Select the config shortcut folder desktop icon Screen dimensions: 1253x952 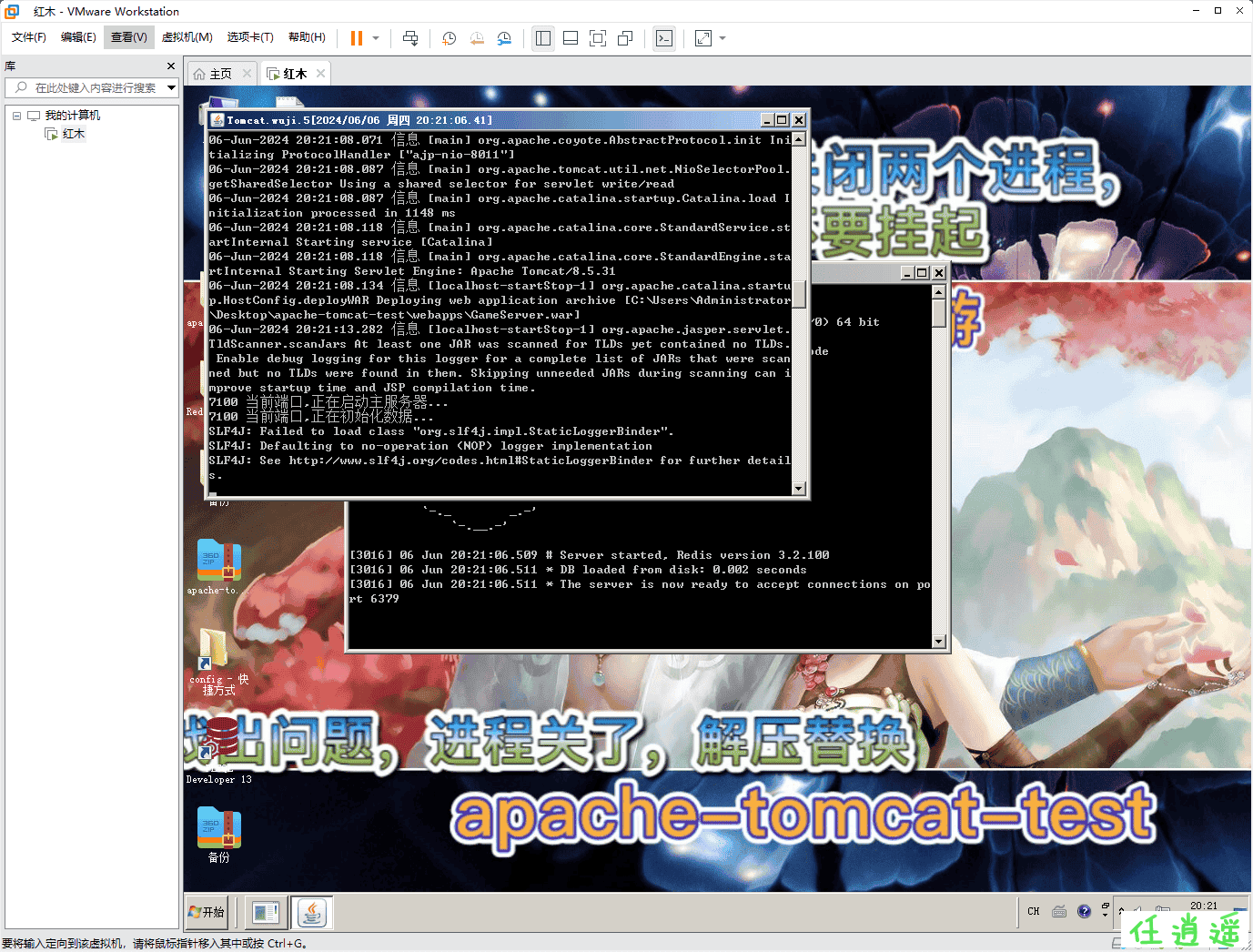click(x=218, y=662)
